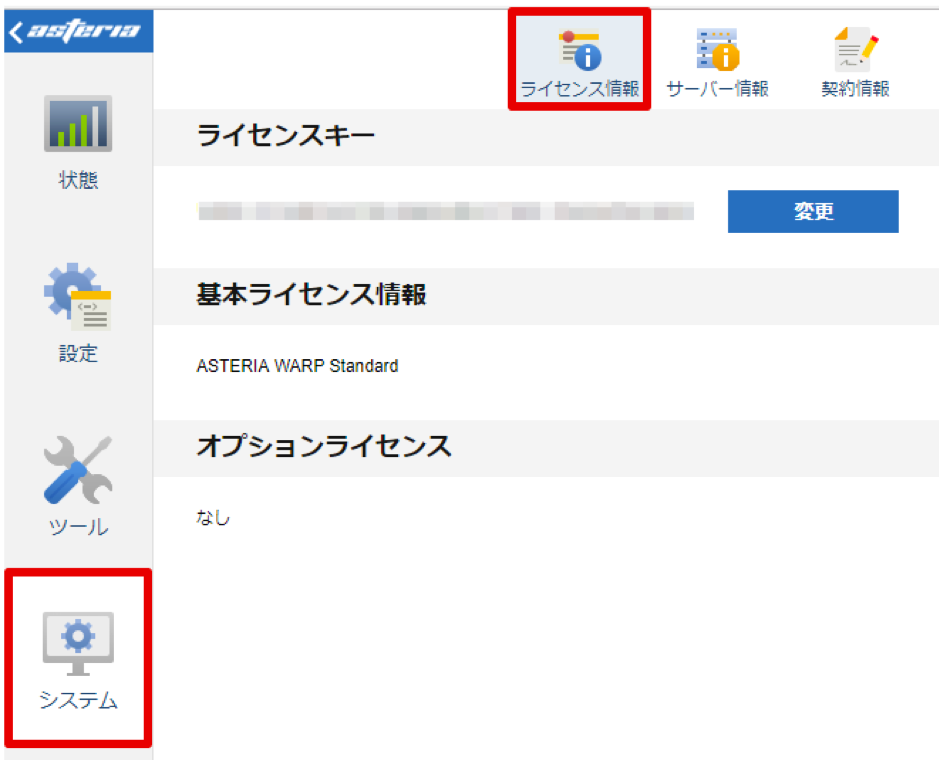
Task: Open the 状態 status section
Action: pyautogui.click(x=78, y=143)
